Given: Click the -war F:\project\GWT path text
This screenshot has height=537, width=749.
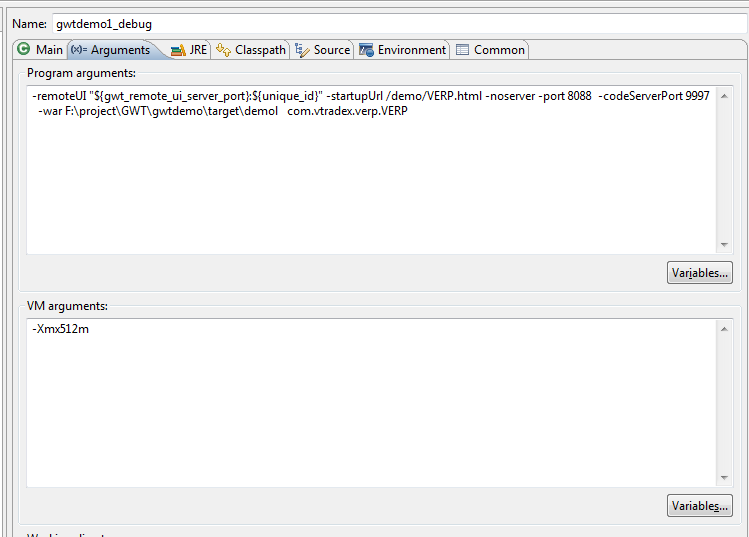Looking at the screenshot, I should [158, 111].
